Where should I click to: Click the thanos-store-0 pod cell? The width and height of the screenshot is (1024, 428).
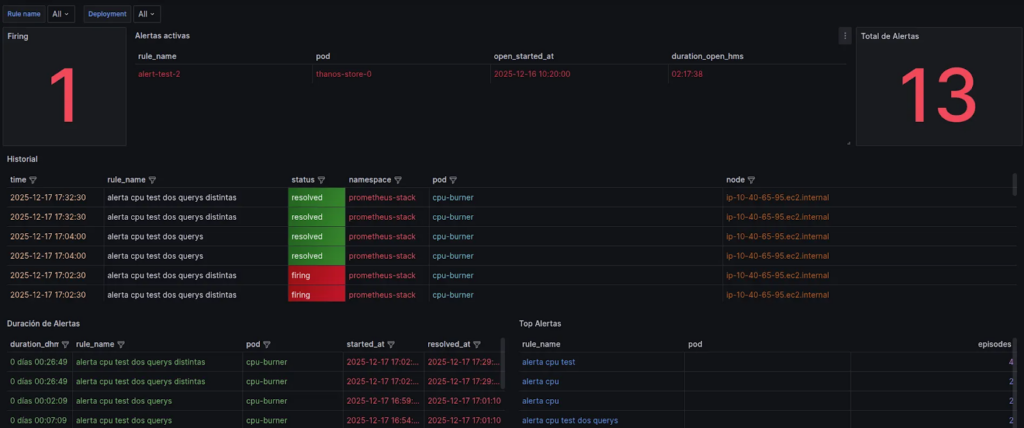coord(343,74)
